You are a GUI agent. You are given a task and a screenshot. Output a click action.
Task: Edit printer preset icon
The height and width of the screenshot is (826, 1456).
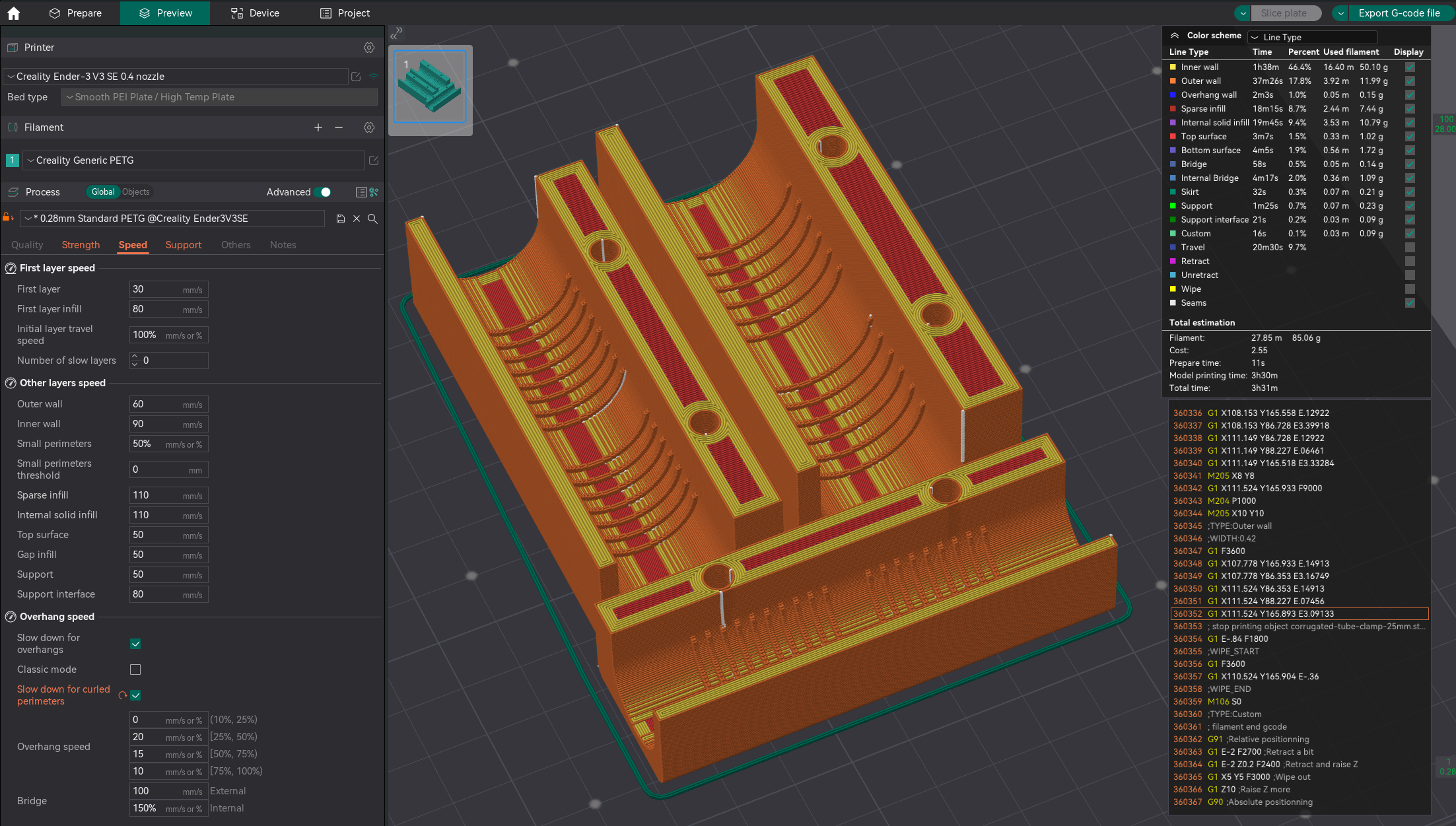pyautogui.click(x=356, y=77)
